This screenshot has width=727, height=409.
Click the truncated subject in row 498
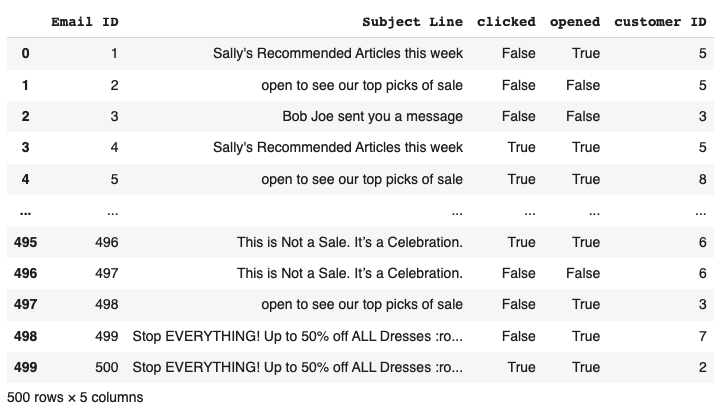pos(297,336)
